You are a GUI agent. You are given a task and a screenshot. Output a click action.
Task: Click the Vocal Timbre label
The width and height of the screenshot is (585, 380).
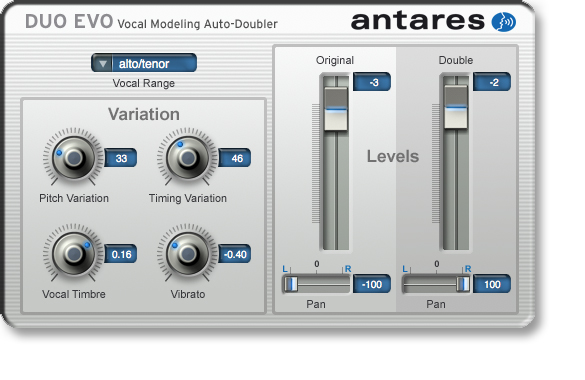tap(74, 294)
